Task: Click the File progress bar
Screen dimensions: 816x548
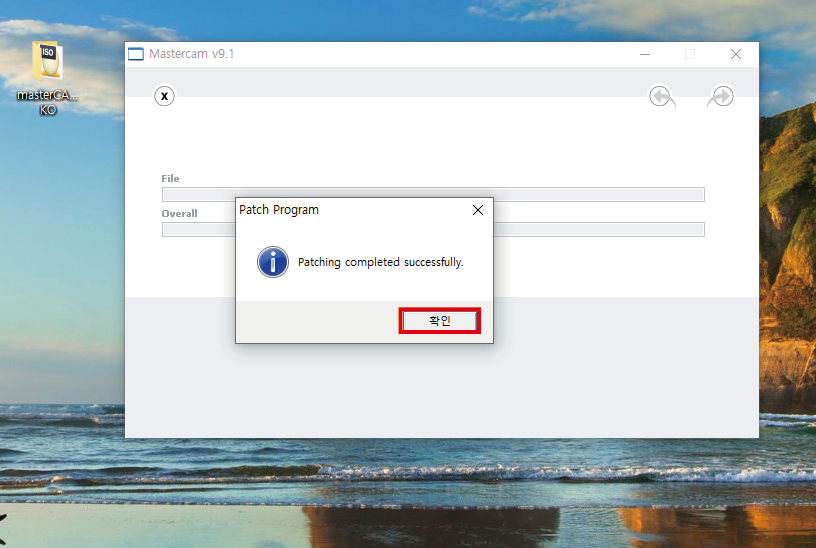Action: [x=433, y=195]
